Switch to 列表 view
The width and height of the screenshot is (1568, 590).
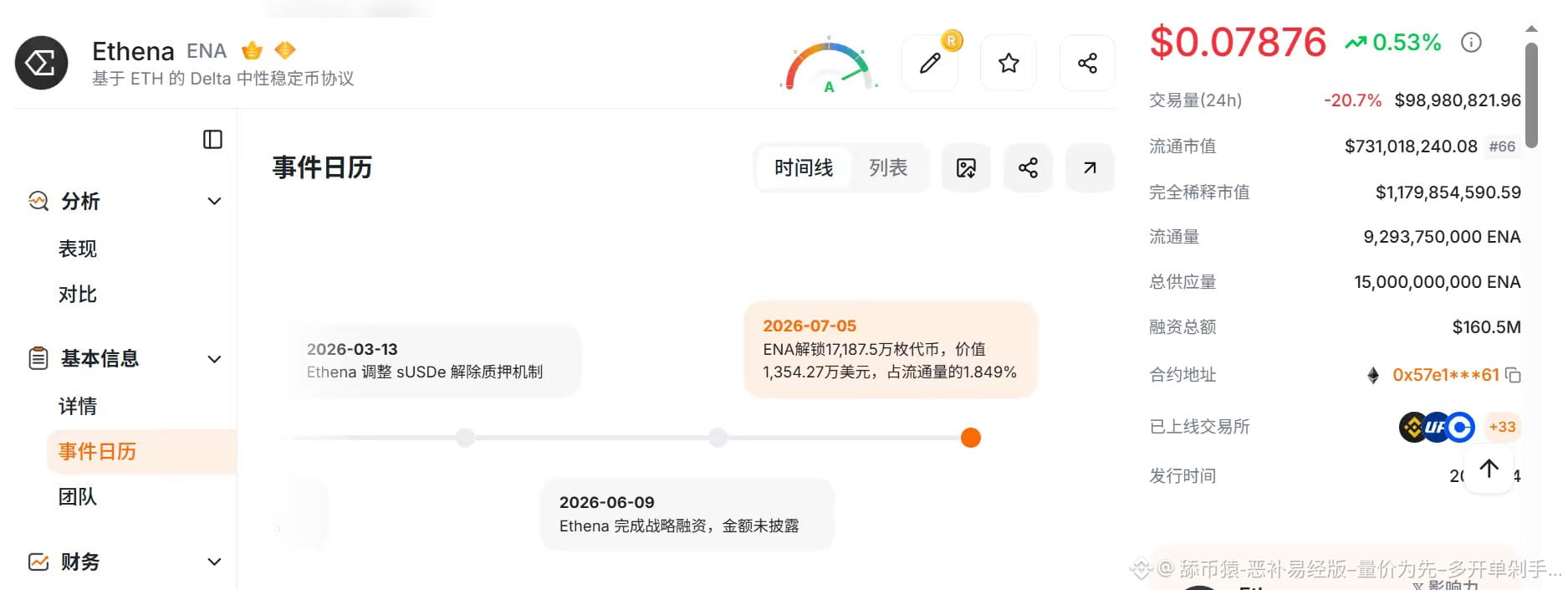[888, 168]
